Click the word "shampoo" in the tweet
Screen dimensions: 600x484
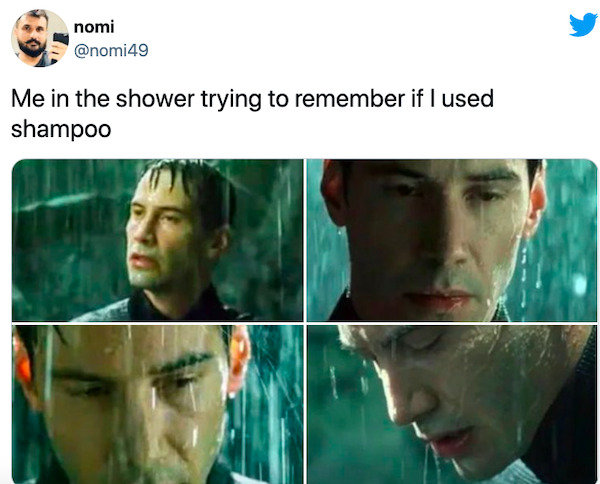tap(61, 129)
